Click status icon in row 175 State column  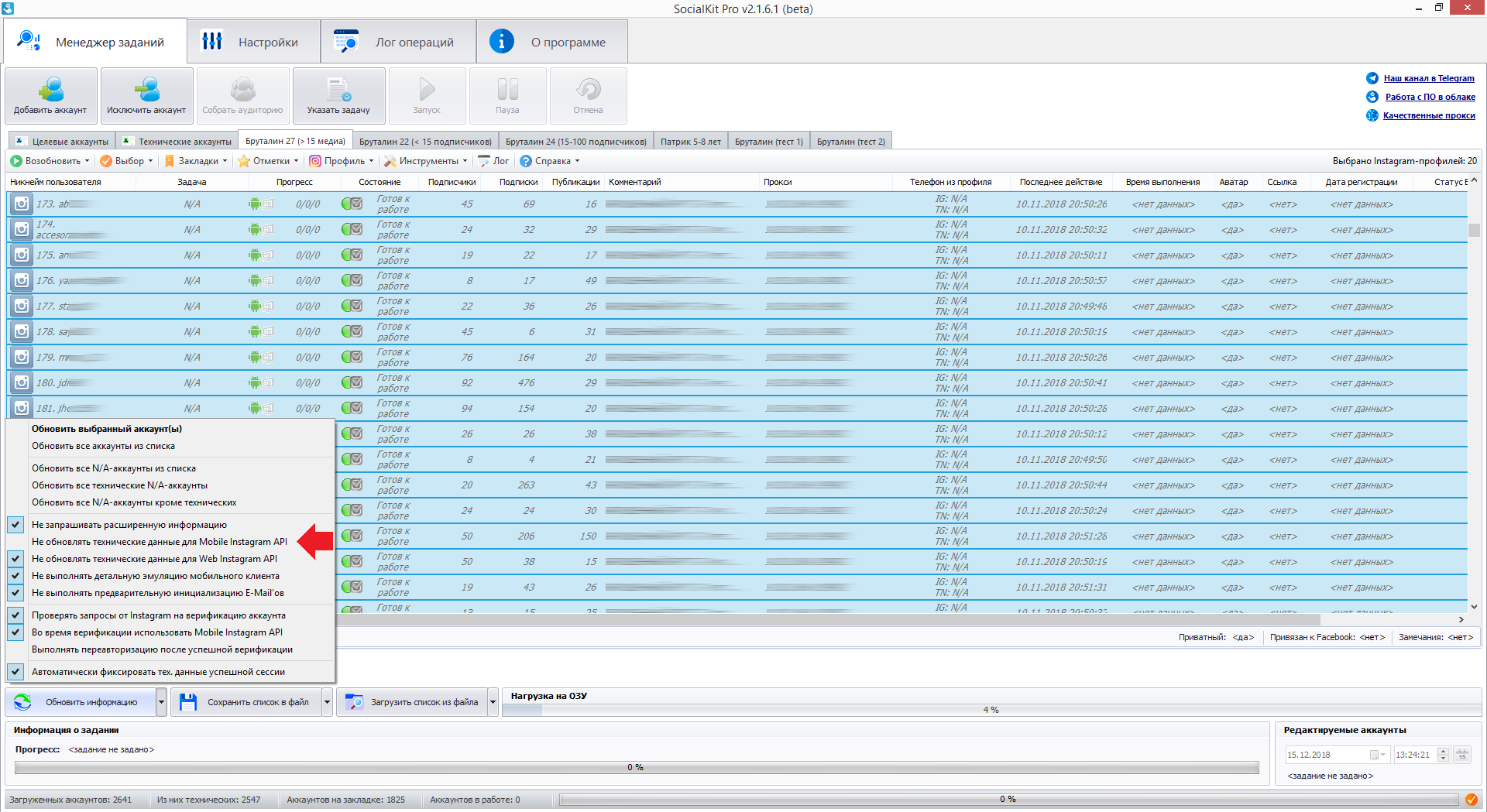pyautogui.click(x=352, y=255)
